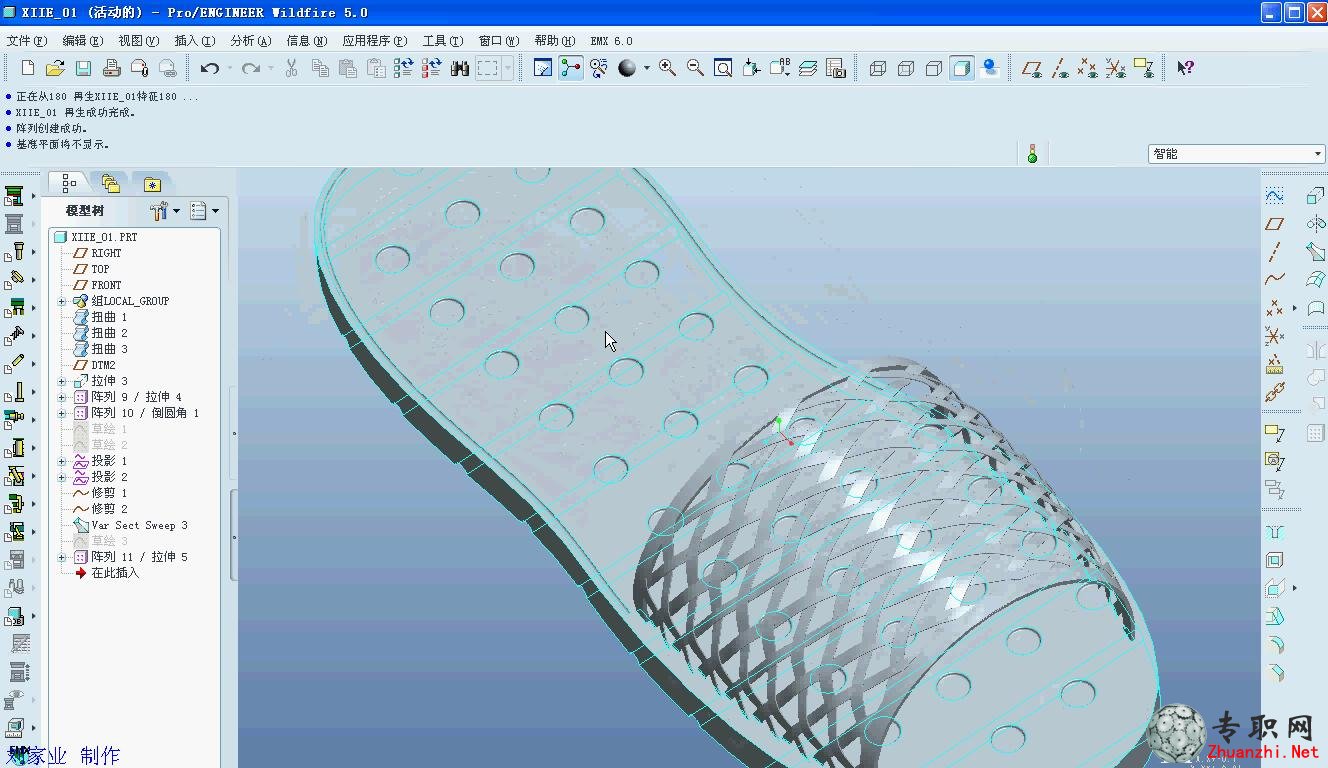Select 修剪 1 feature in tree
1328x768 pixels.
tap(101, 493)
